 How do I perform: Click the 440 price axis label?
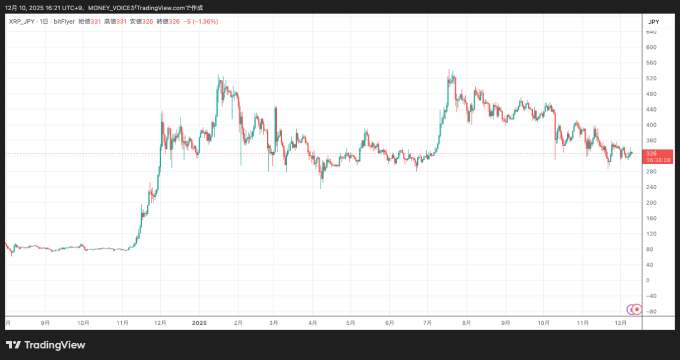point(651,109)
